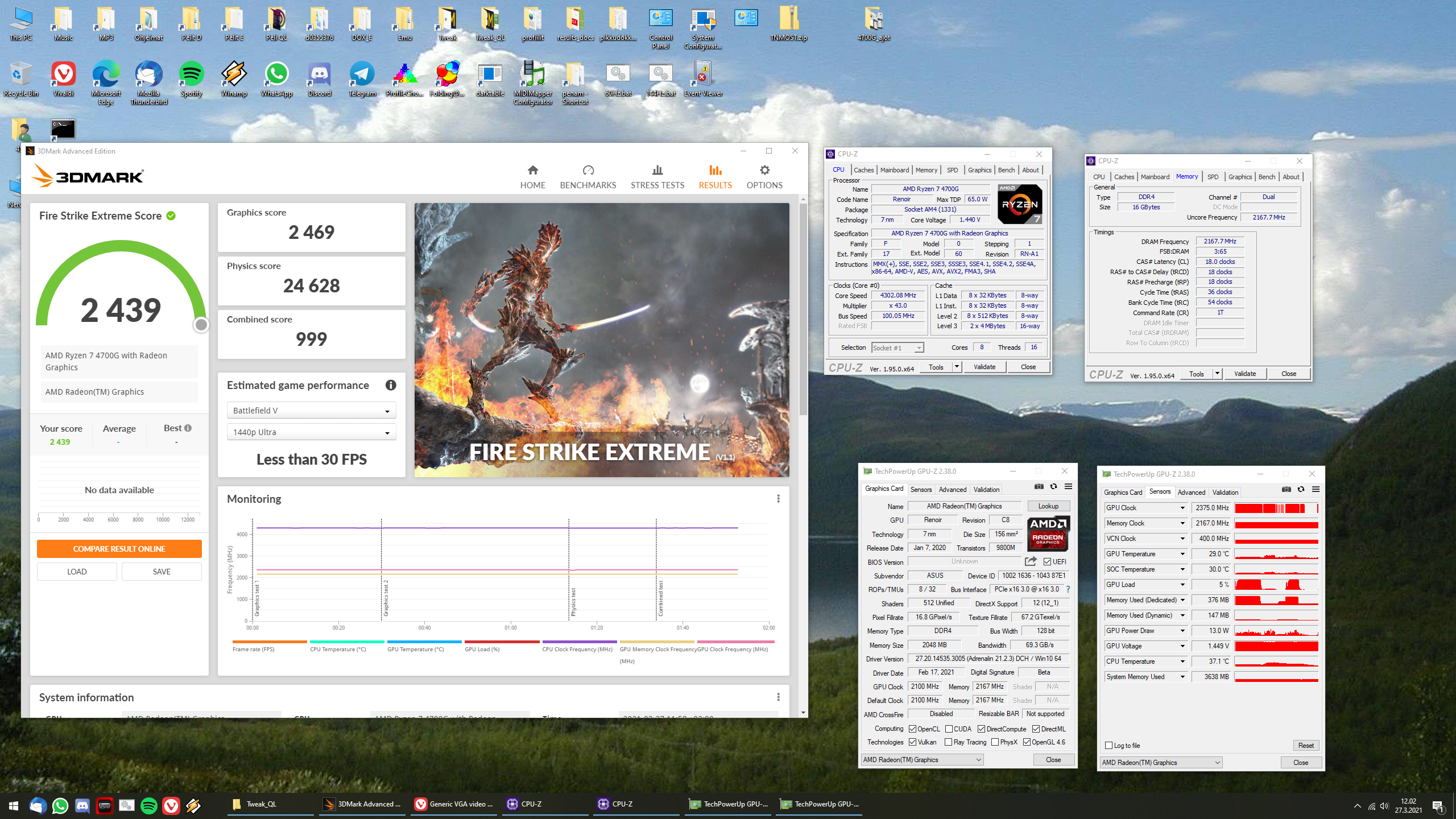This screenshot has height=819, width=1456.
Task: Enable Log to file in GPU-Z Sensors
Action: click(1108, 745)
